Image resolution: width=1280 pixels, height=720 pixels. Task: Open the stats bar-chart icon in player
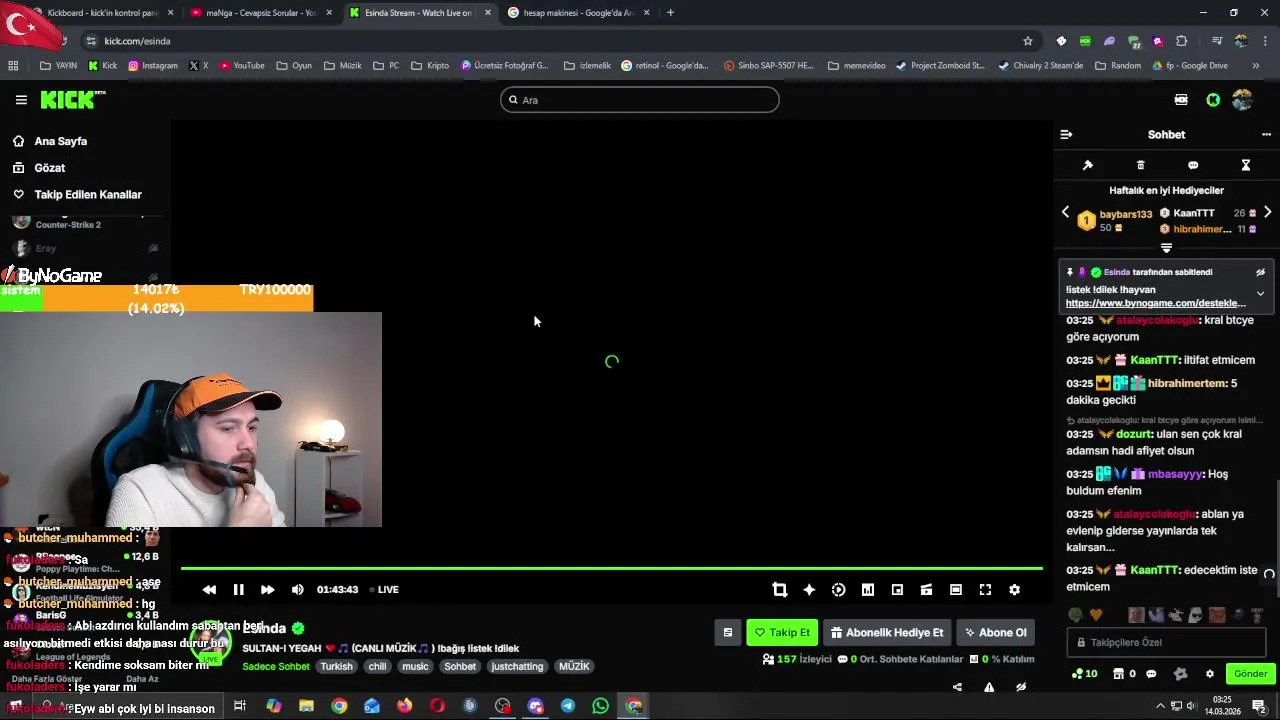coord(868,590)
